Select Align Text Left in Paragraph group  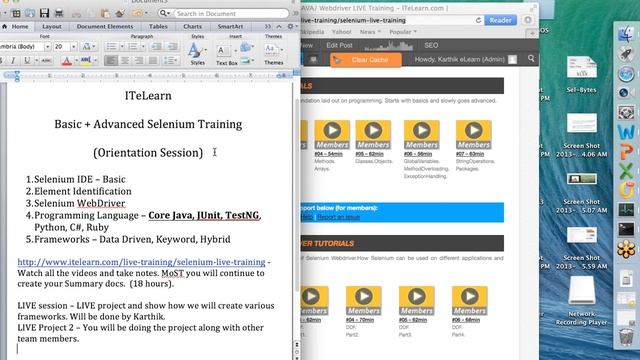point(110,60)
